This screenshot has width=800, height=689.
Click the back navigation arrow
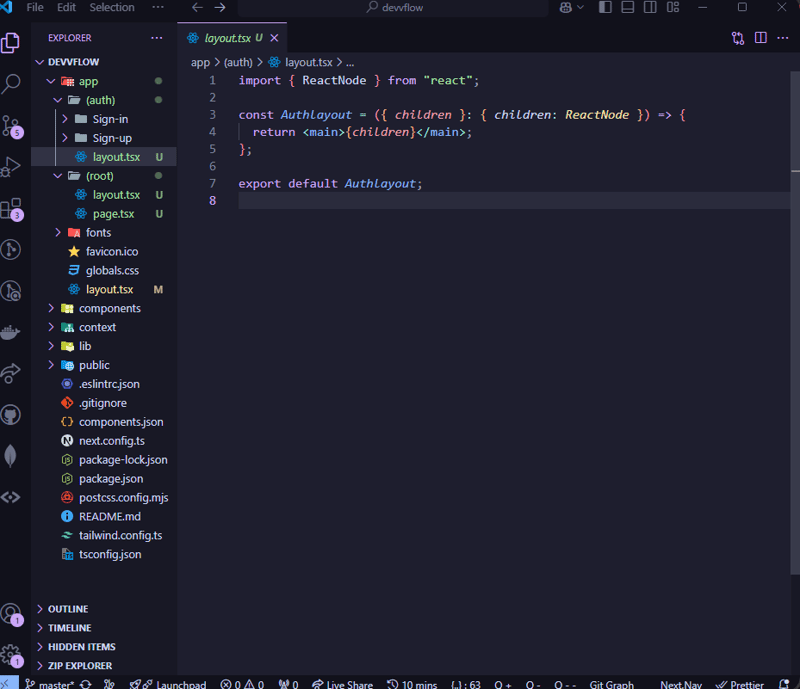196,7
